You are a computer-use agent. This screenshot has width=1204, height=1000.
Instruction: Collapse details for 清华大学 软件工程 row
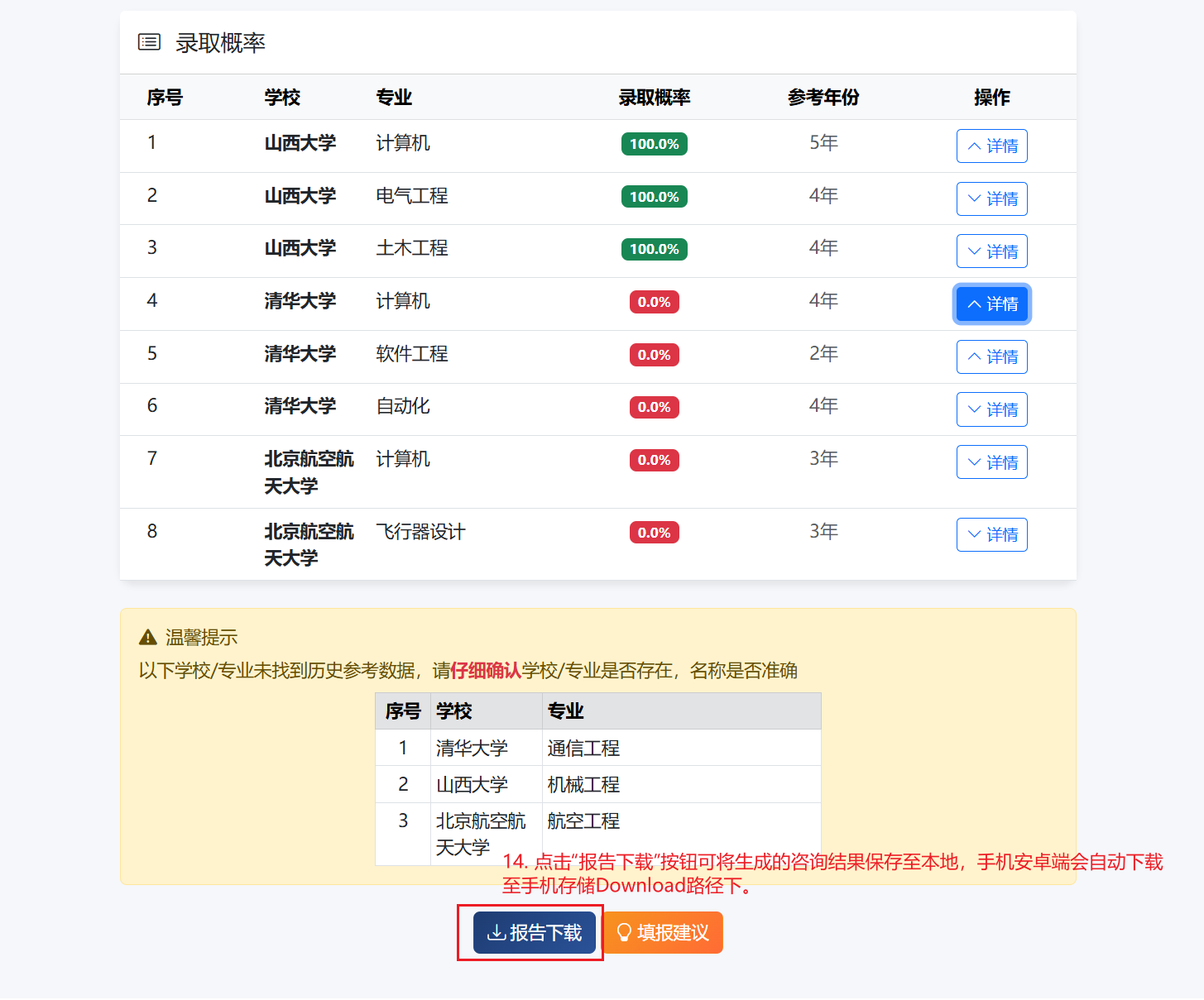[x=991, y=356]
